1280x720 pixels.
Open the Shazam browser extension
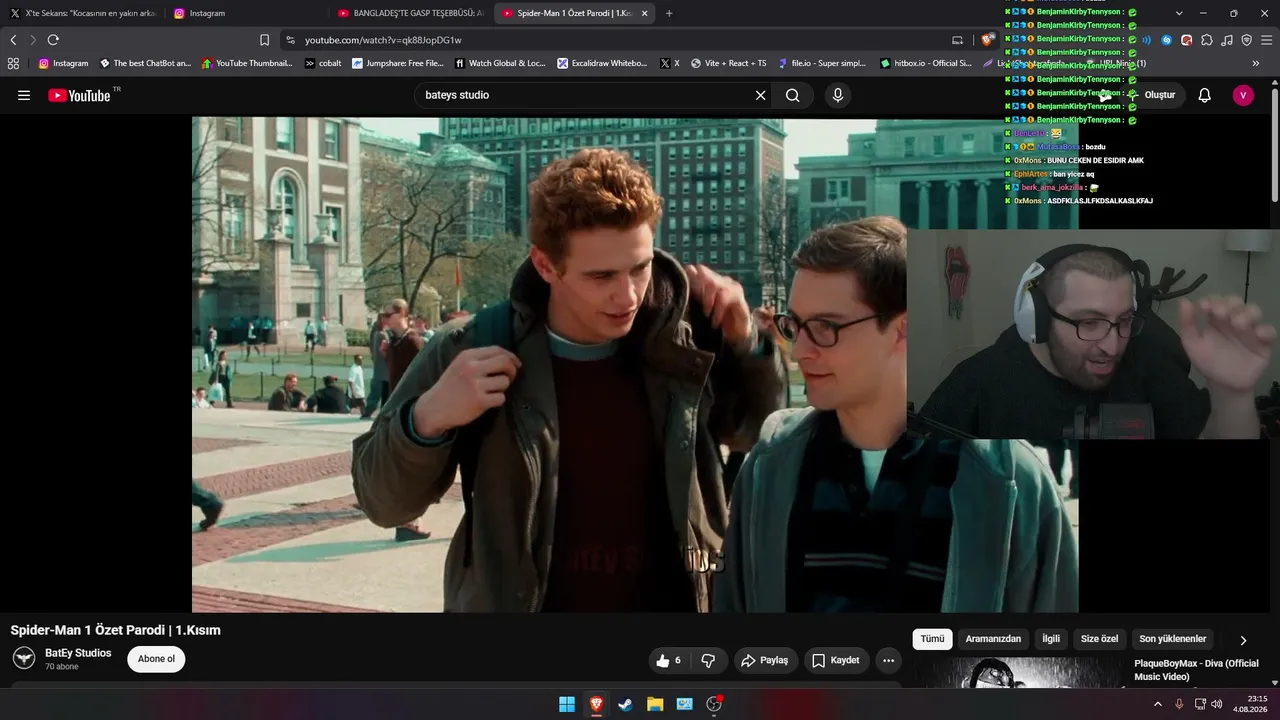pyautogui.click(x=1166, y=40)
